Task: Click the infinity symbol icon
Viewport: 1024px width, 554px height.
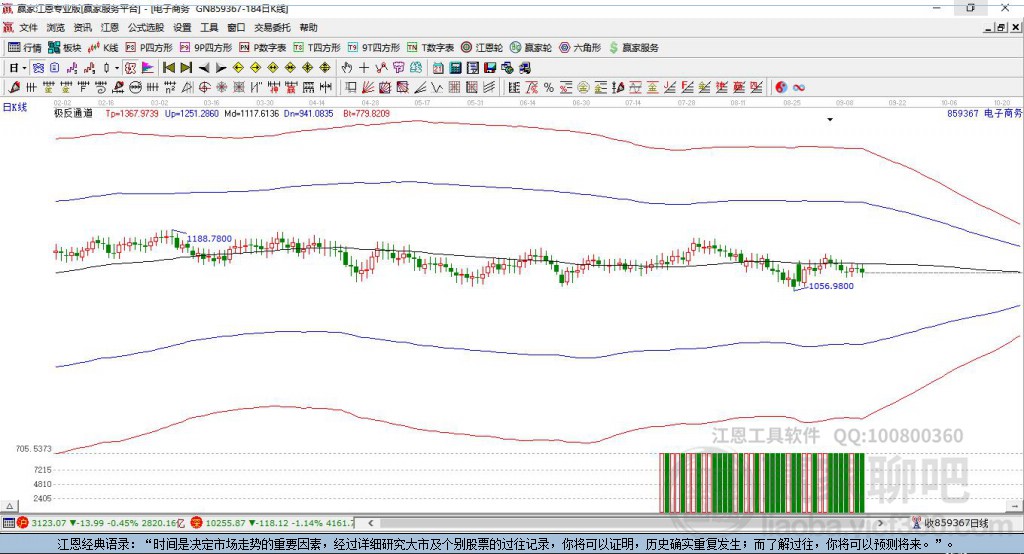Action: coord(799,87)
